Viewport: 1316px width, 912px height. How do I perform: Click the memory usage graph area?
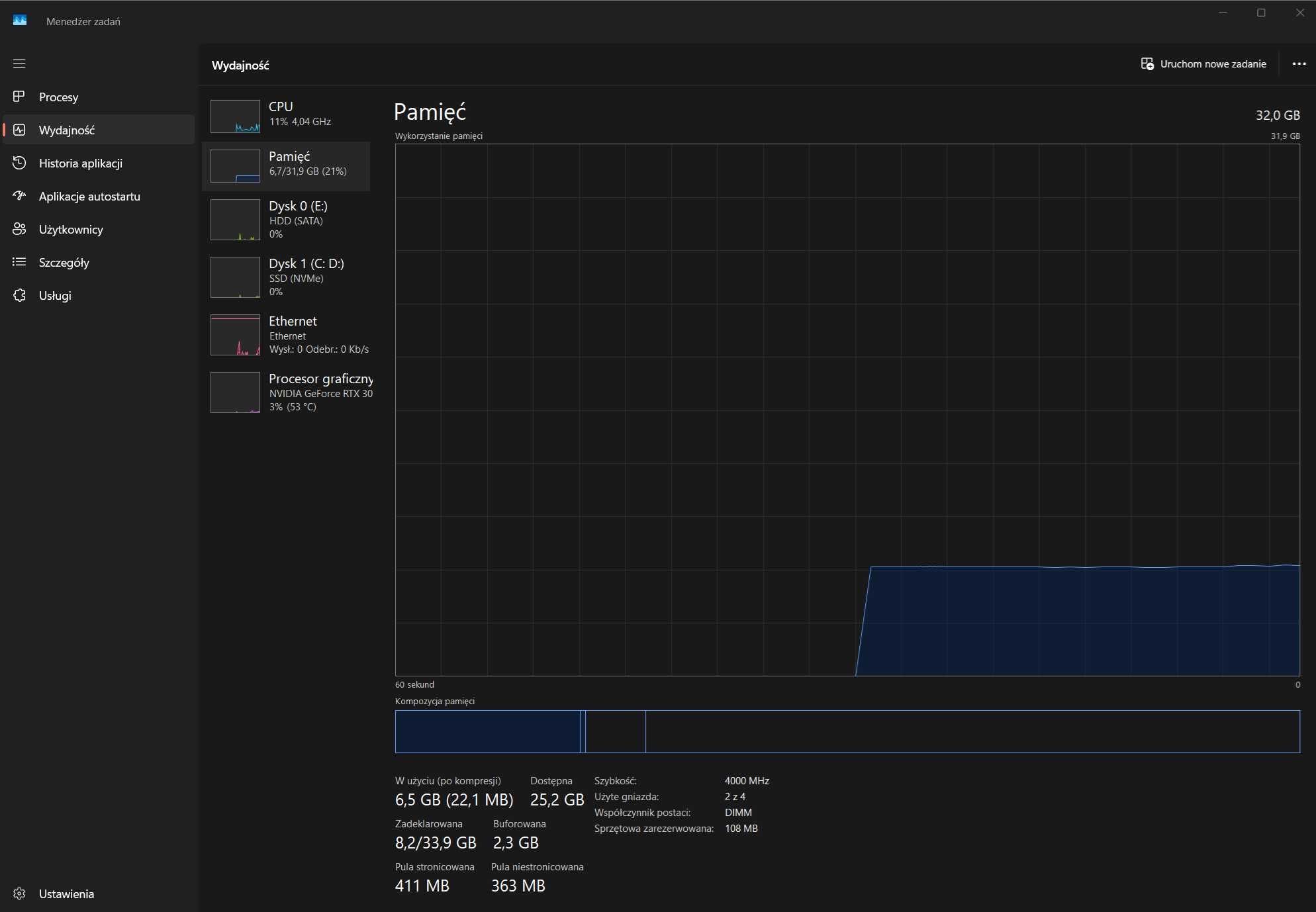847,410
